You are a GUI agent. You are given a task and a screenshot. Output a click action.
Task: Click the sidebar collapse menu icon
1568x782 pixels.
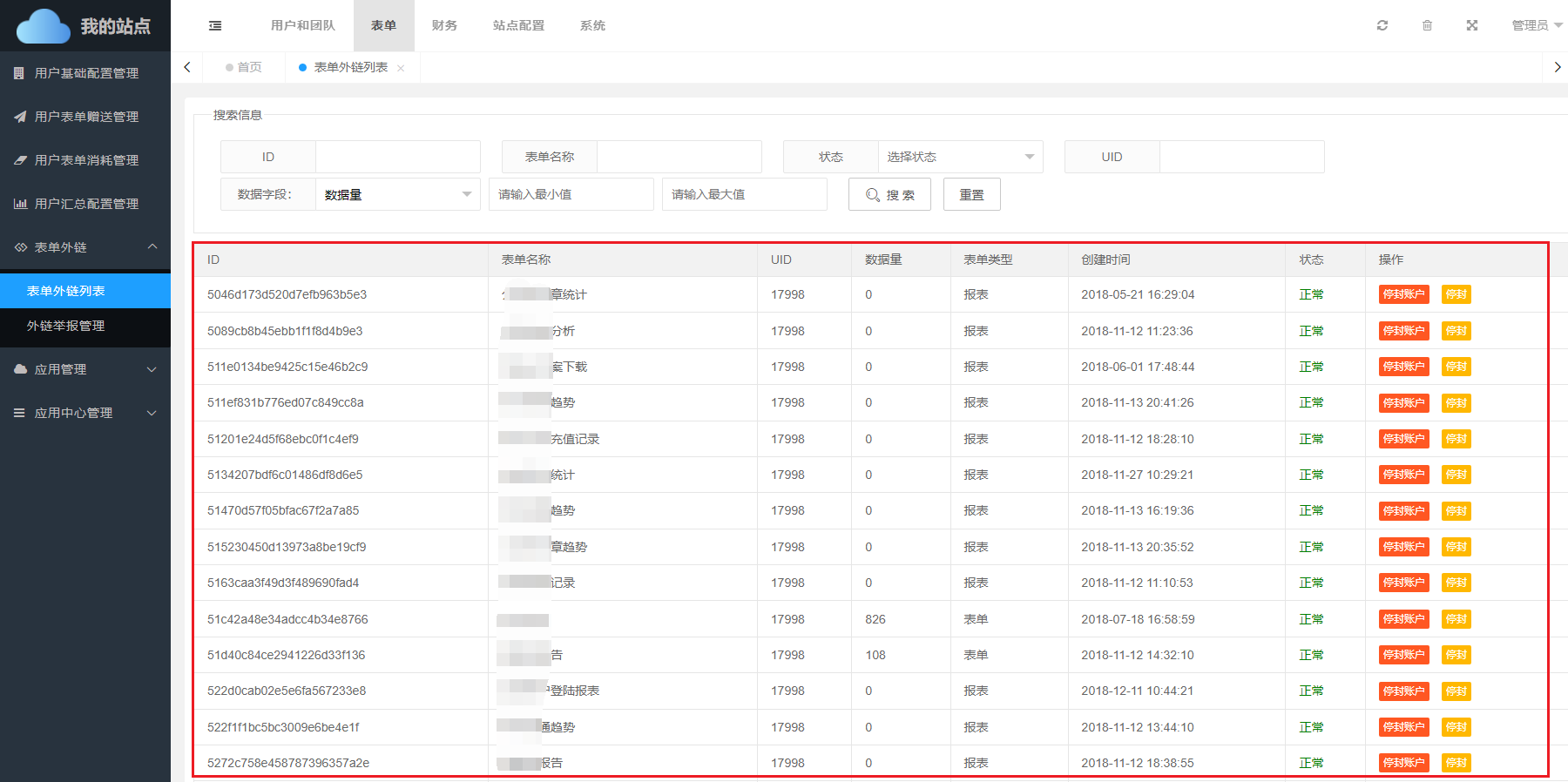(215, 26)
